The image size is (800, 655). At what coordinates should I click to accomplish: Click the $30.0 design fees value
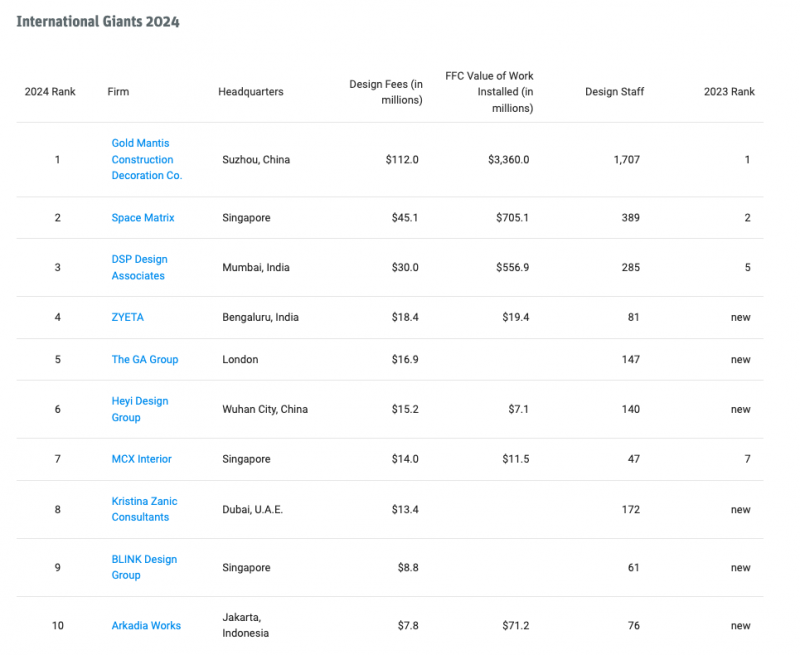(405, 267)
